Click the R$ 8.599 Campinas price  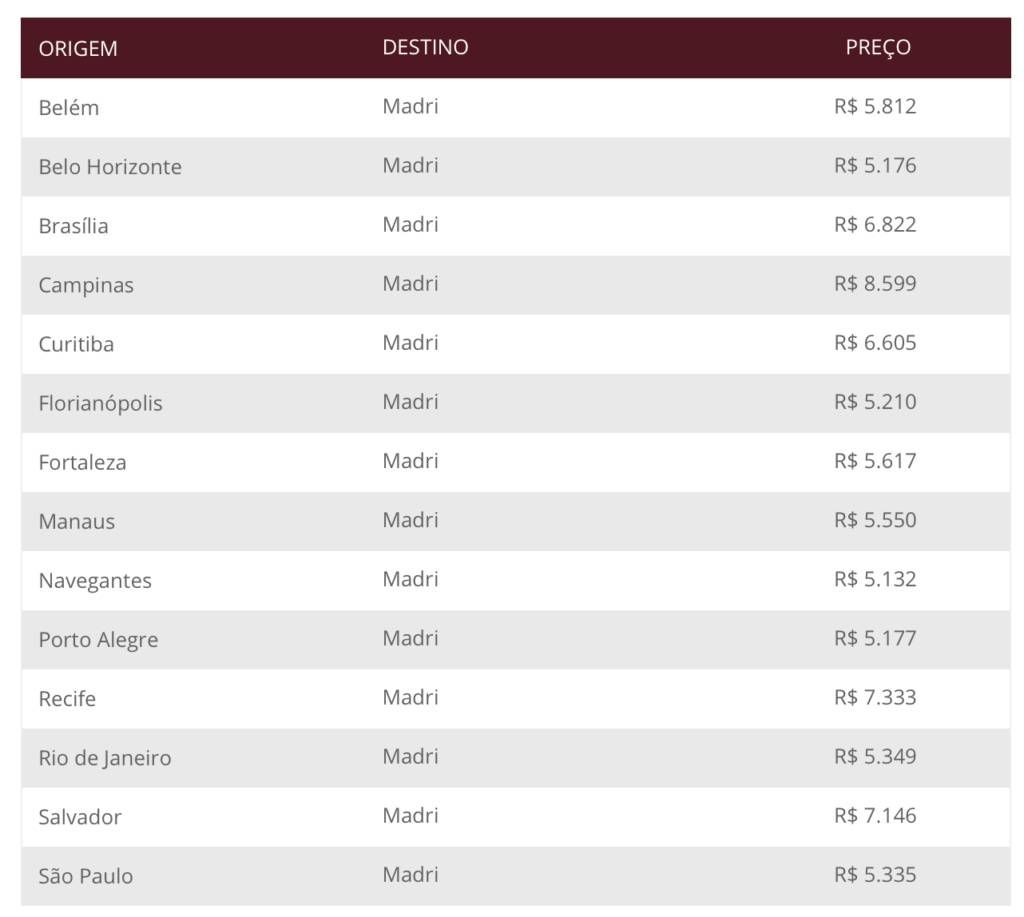pyautogui.click(x=875, y=283)
